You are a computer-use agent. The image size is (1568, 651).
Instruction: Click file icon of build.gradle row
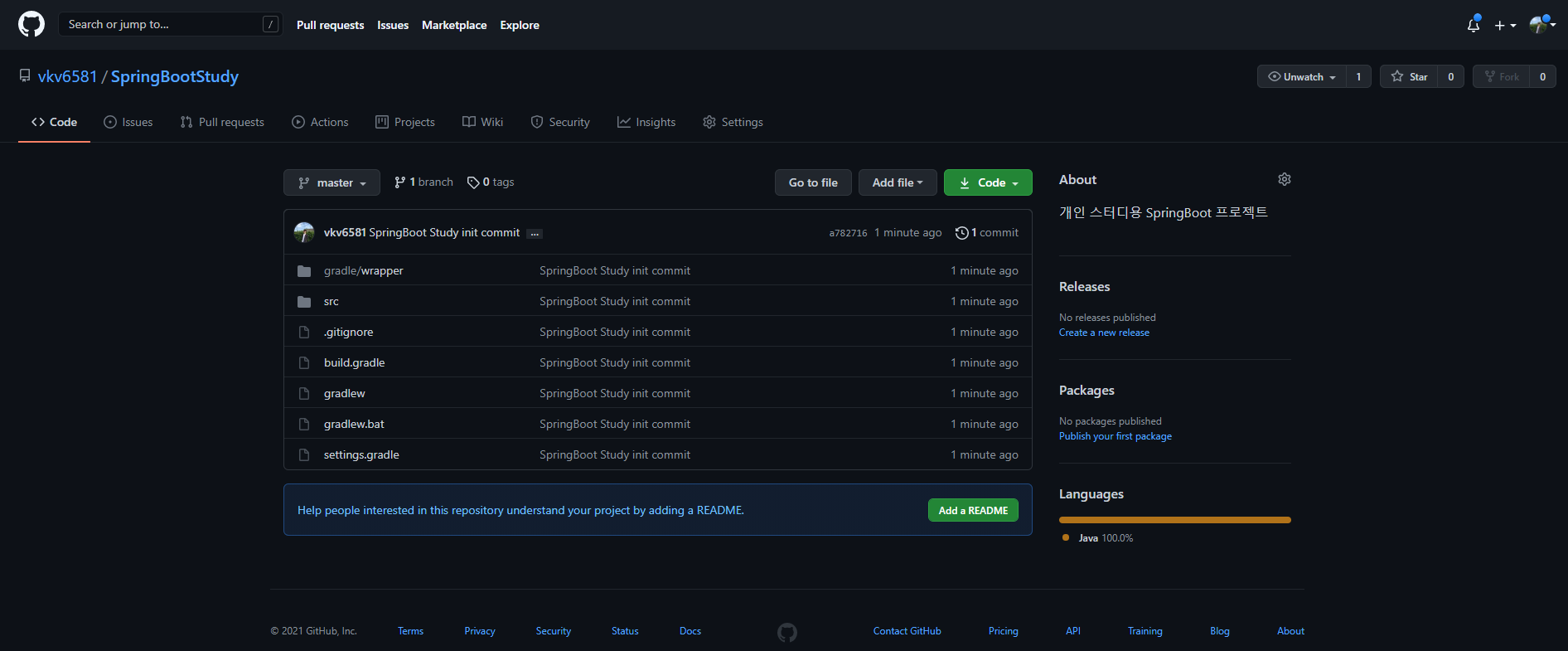(304, 363)
